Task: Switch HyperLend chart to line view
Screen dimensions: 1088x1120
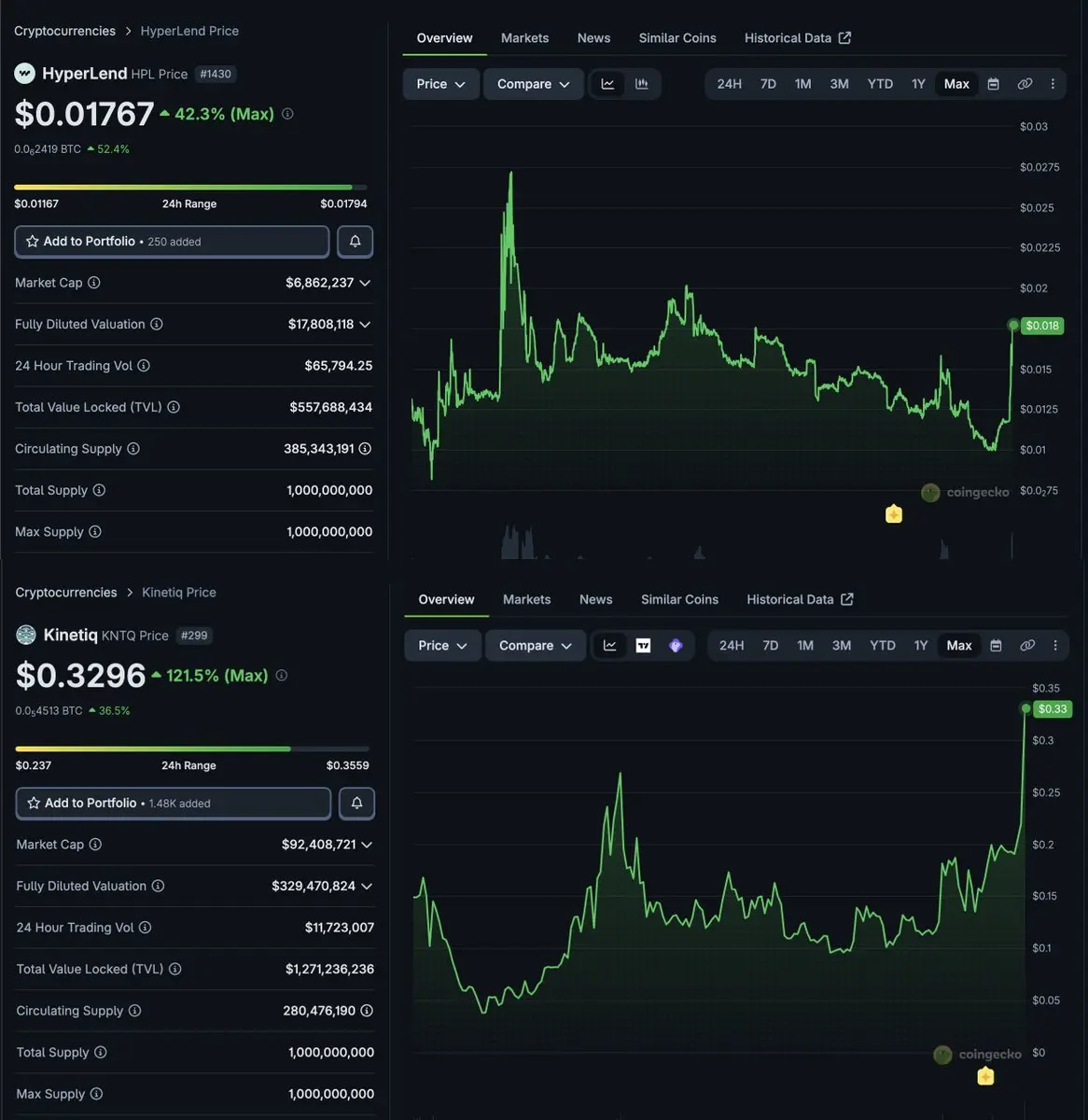Action: tap(607, 84)
